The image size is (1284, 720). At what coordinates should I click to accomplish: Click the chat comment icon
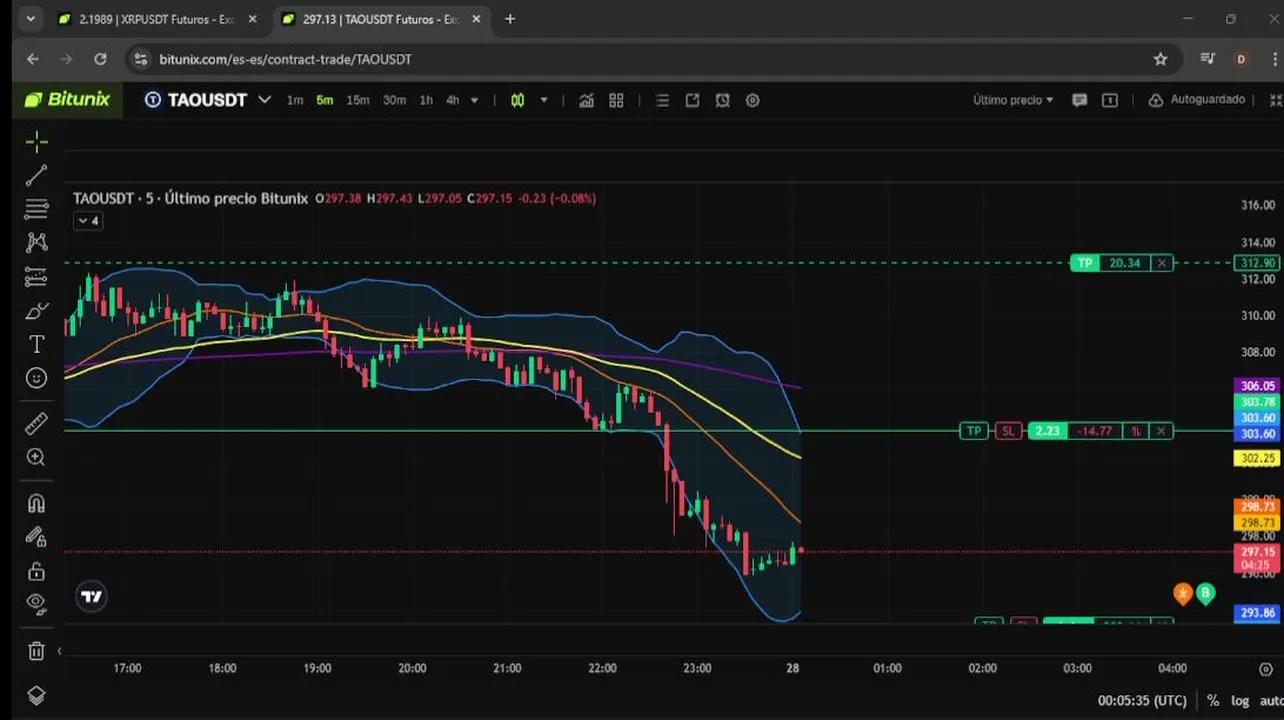1079,100
